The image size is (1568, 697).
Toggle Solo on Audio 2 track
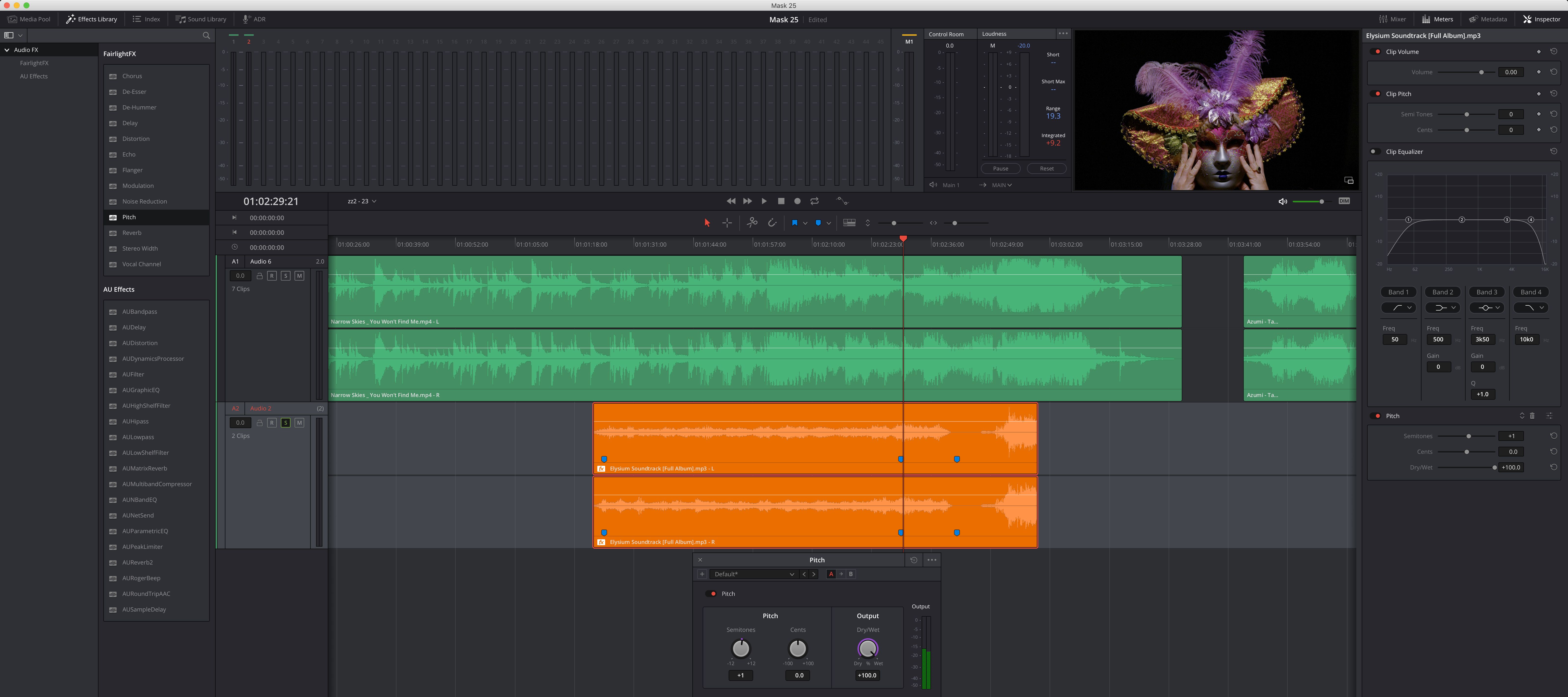(285, 423)
